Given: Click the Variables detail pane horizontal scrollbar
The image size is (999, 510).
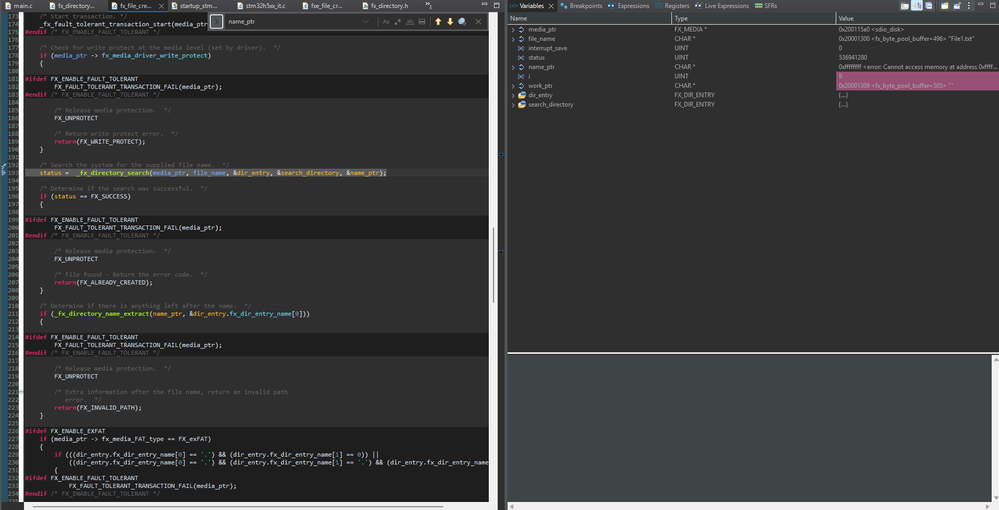Looking at the screenshot, I should 750,506.
